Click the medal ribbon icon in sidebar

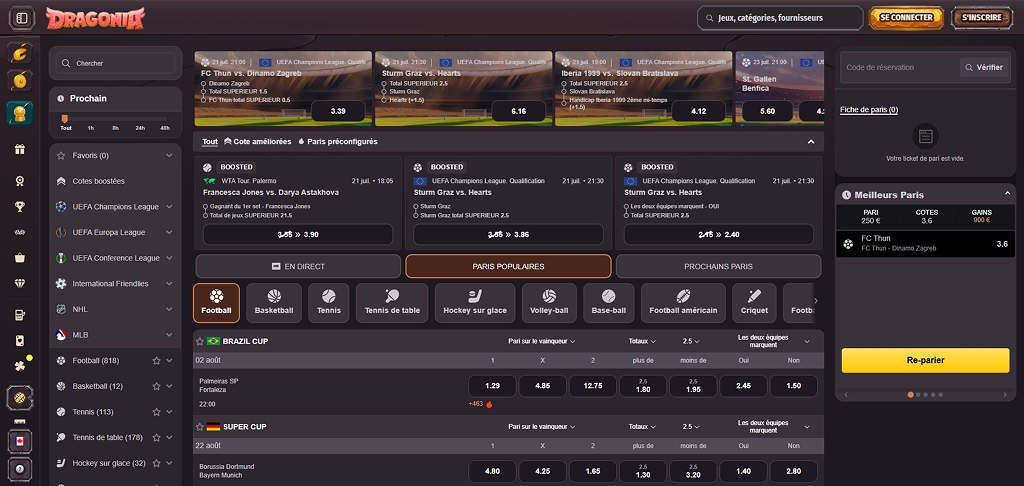pyautogui.click(x=20, y=181)
